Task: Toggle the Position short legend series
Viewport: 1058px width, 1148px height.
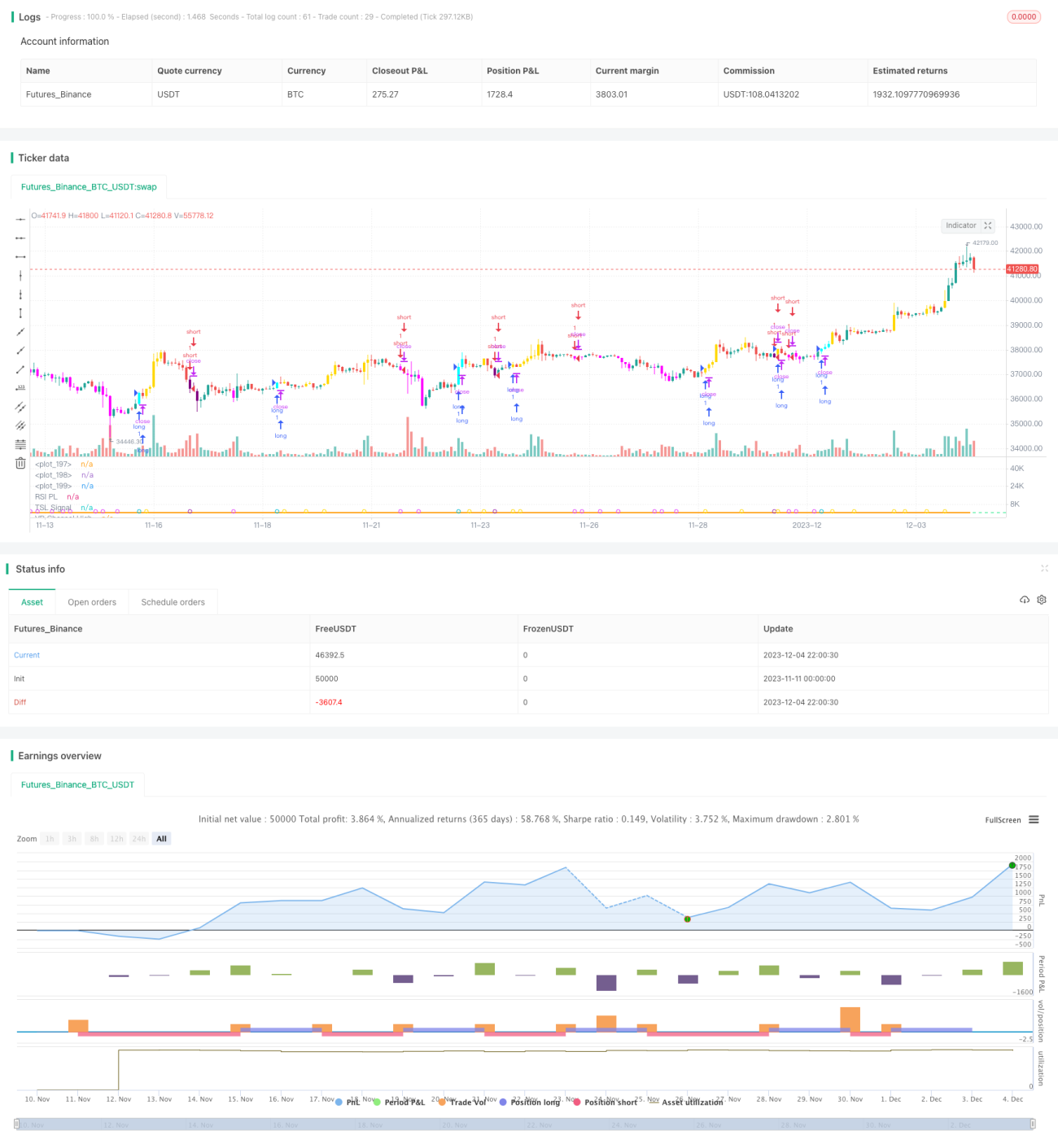Action: 605,1102
